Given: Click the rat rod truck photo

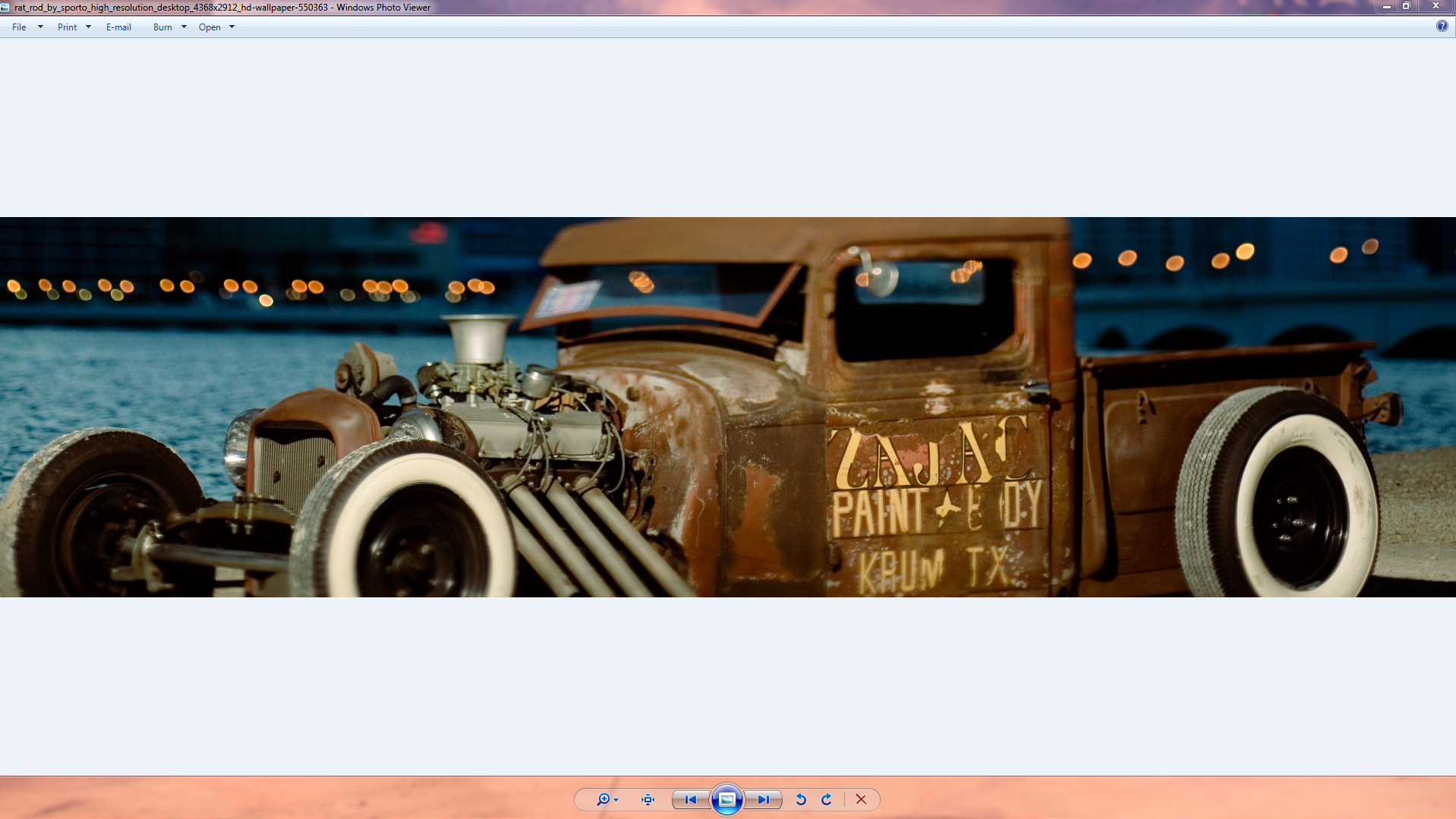Looking at the screenshot, I should click(x=728, y=407).
